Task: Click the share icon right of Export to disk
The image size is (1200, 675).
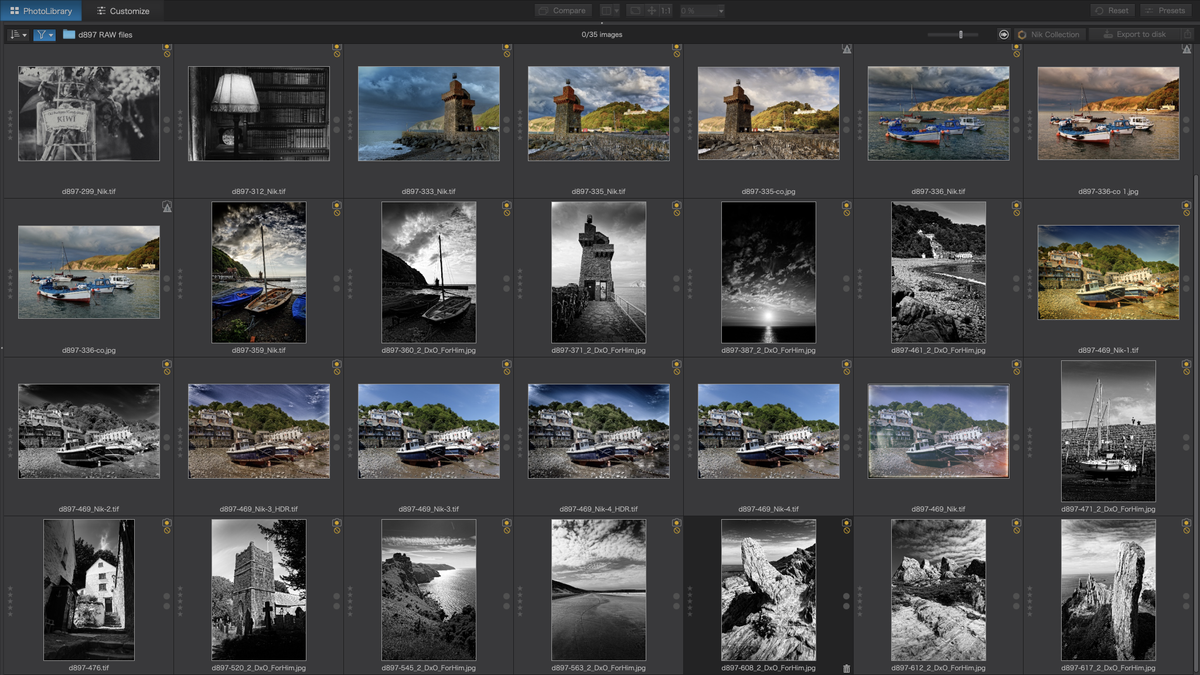Action: tap(1187, 34)
